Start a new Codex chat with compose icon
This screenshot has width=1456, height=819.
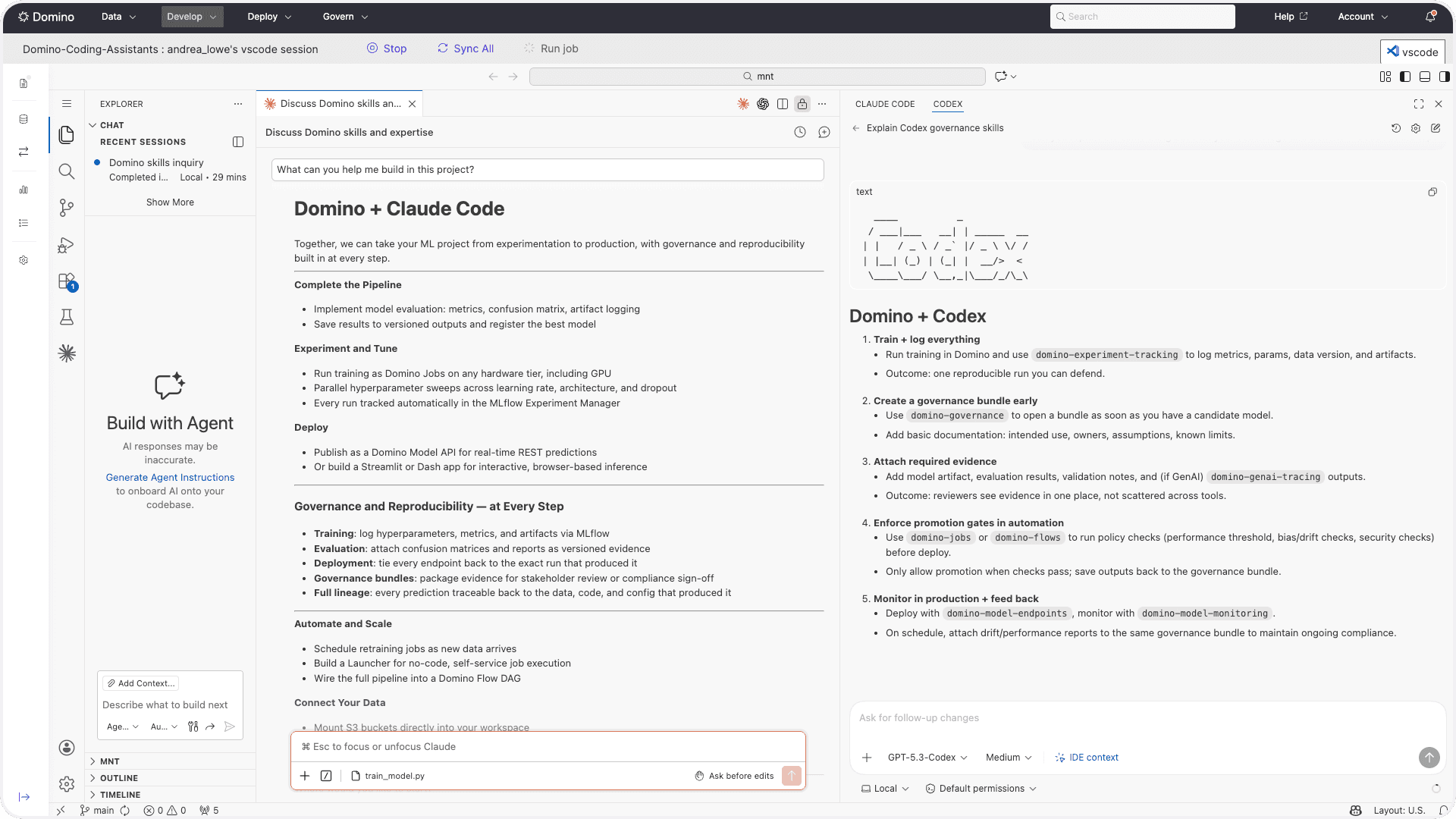1436,128
